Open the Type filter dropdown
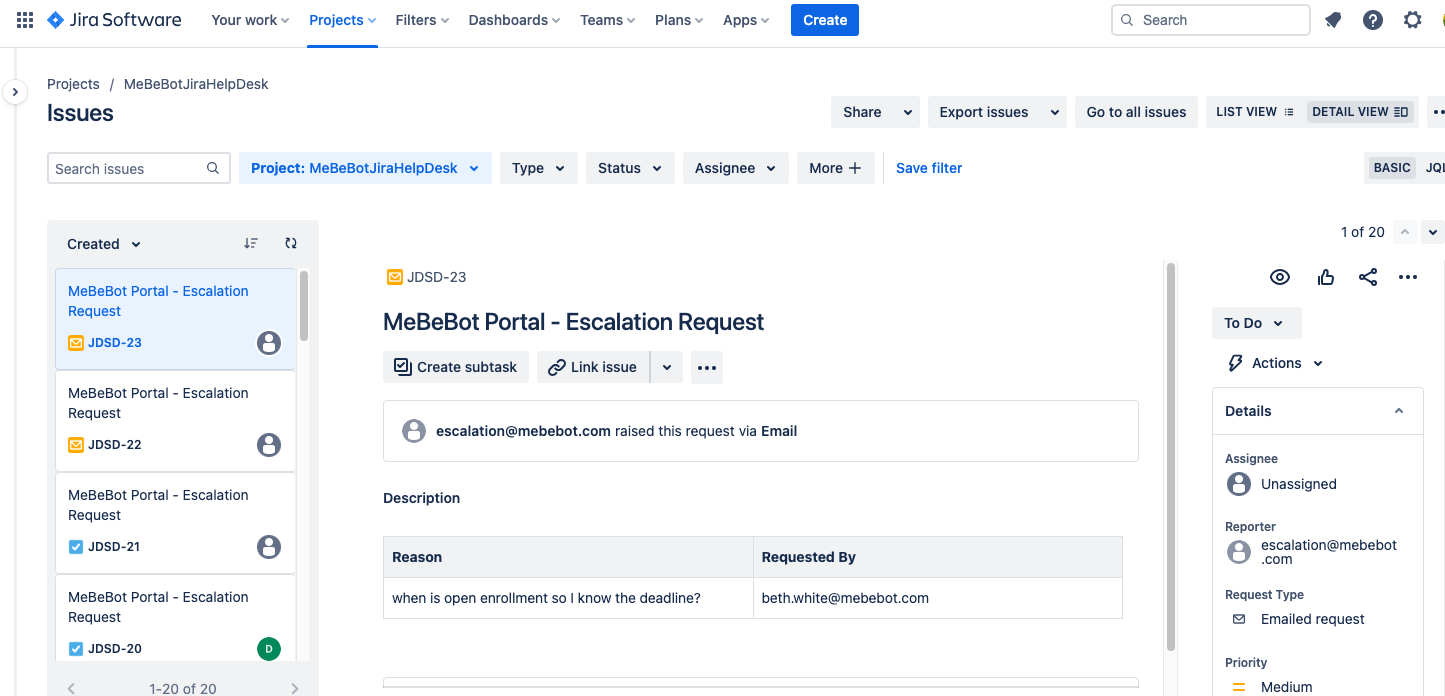Image resolution: width=1445 pixels, height=696 pixels. [539, 168]
